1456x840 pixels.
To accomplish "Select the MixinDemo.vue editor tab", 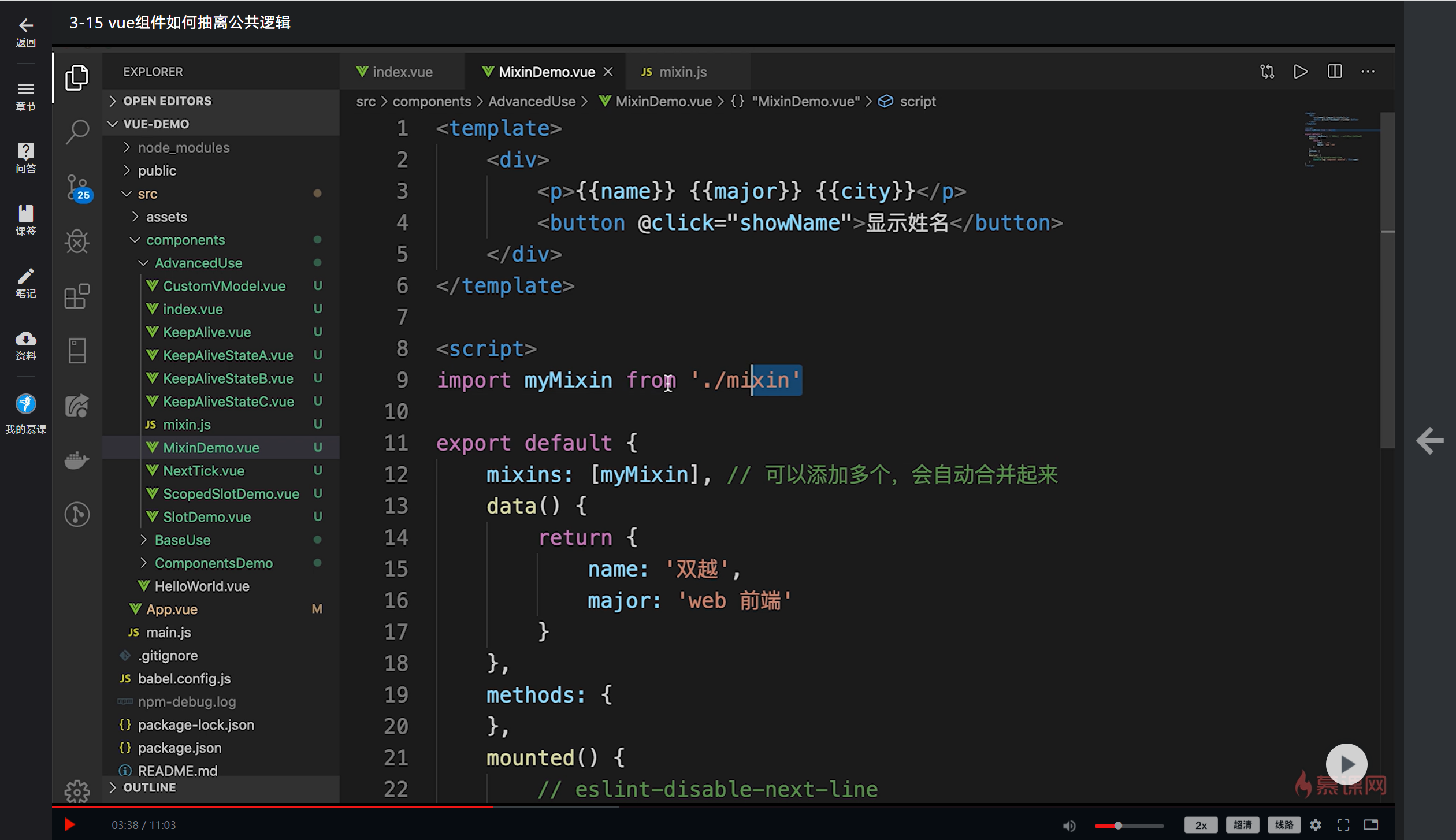I will pyautogui.click(x=545, y=72).
